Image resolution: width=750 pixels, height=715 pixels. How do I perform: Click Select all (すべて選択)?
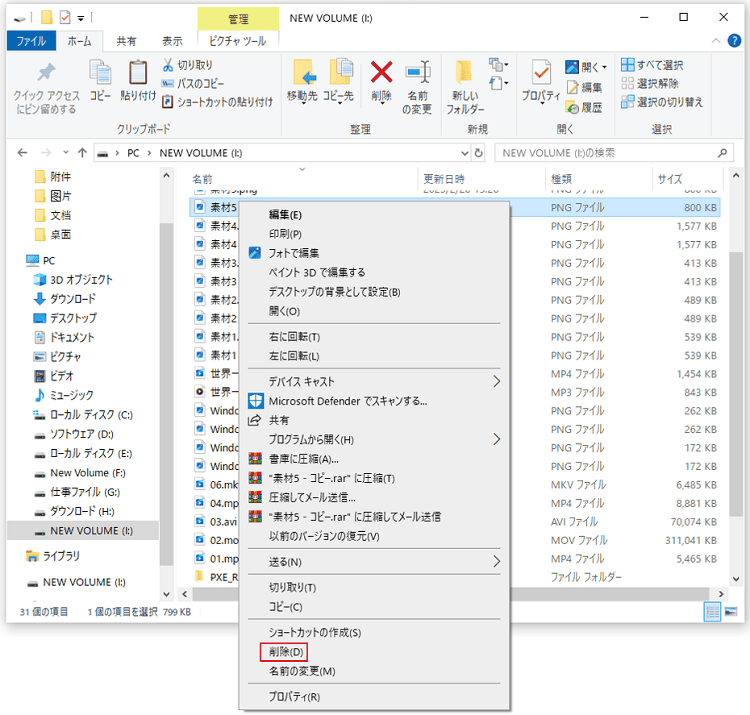[652, 65]
